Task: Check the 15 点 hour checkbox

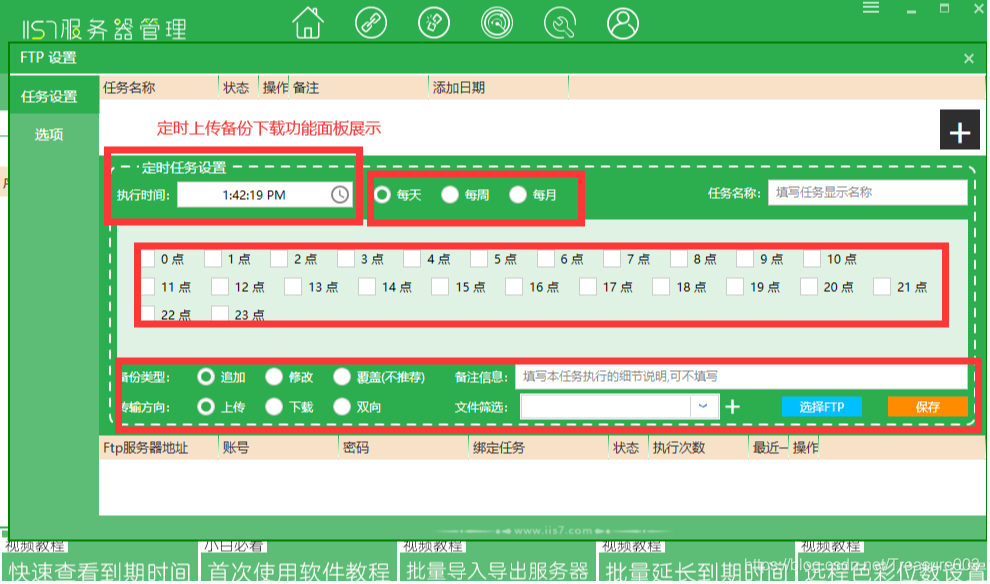Action: pyautogui.click(x=440, y=287)
